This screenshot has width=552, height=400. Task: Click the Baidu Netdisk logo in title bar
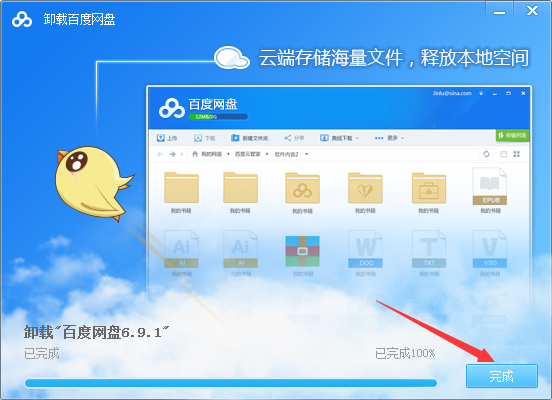pos(22,19)
